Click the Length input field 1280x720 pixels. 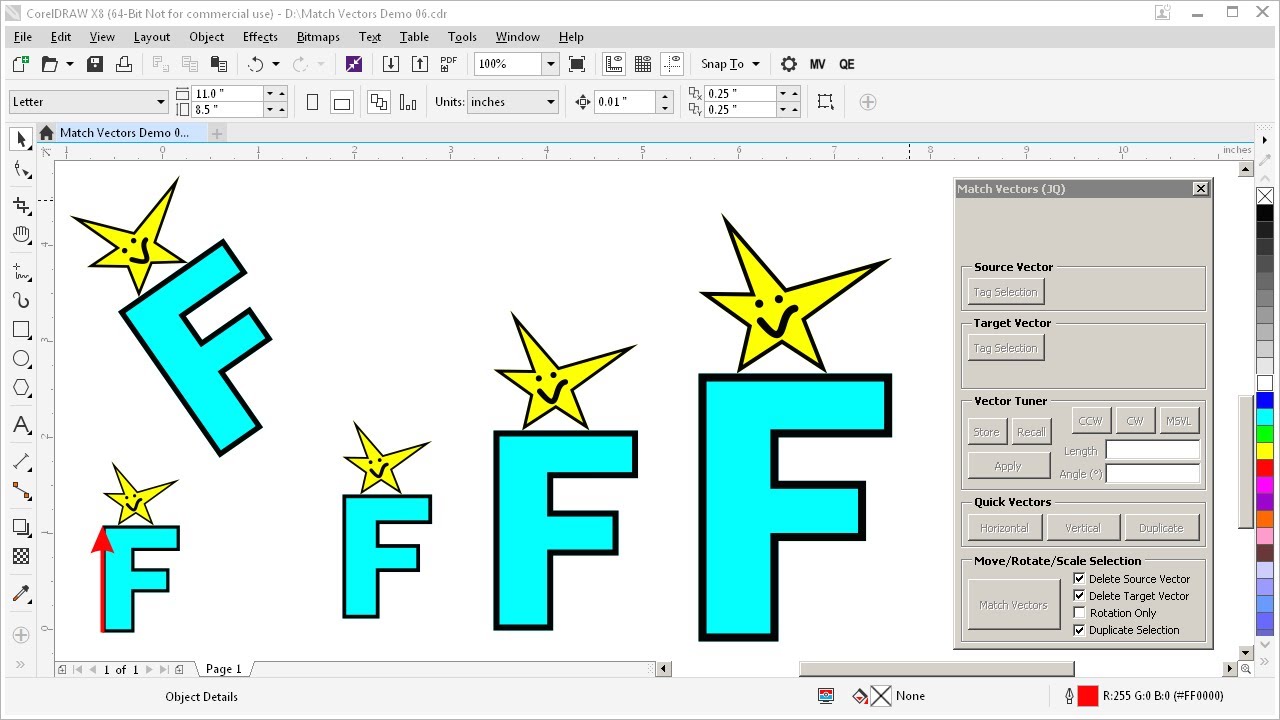click(x=1153, y=451)
